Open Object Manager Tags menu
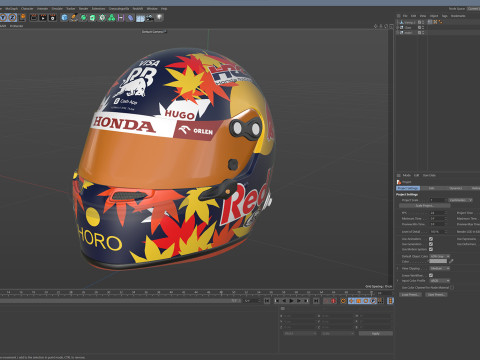This screenshot has height=360, width=480. pyautogui.click(x=445, y=16)
